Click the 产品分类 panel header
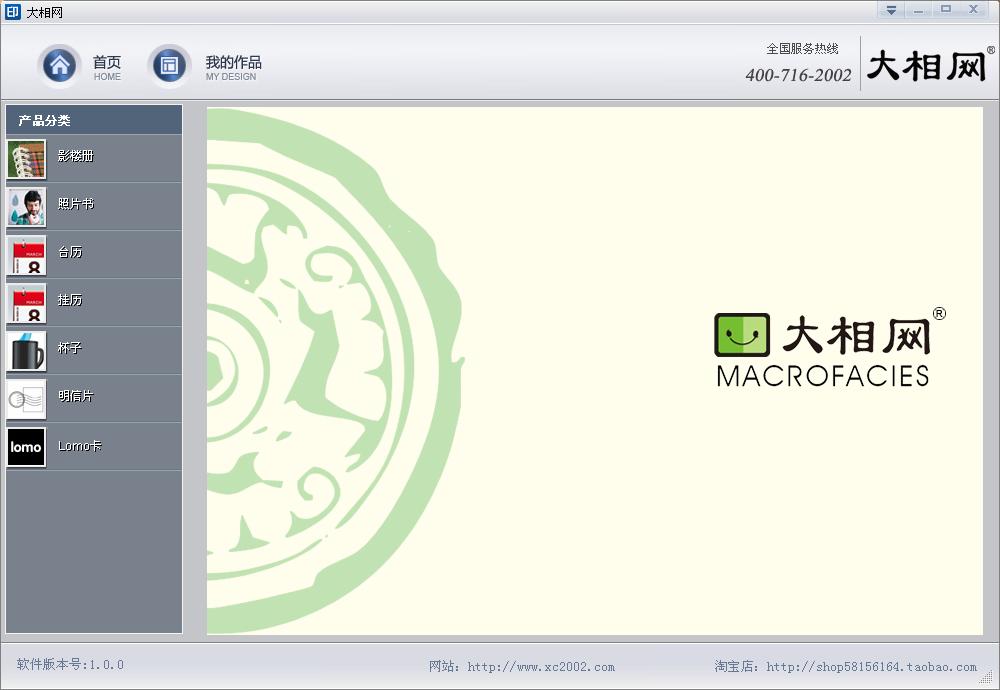This screenshot has width=1000, height=690. click(x=94, y=120)
